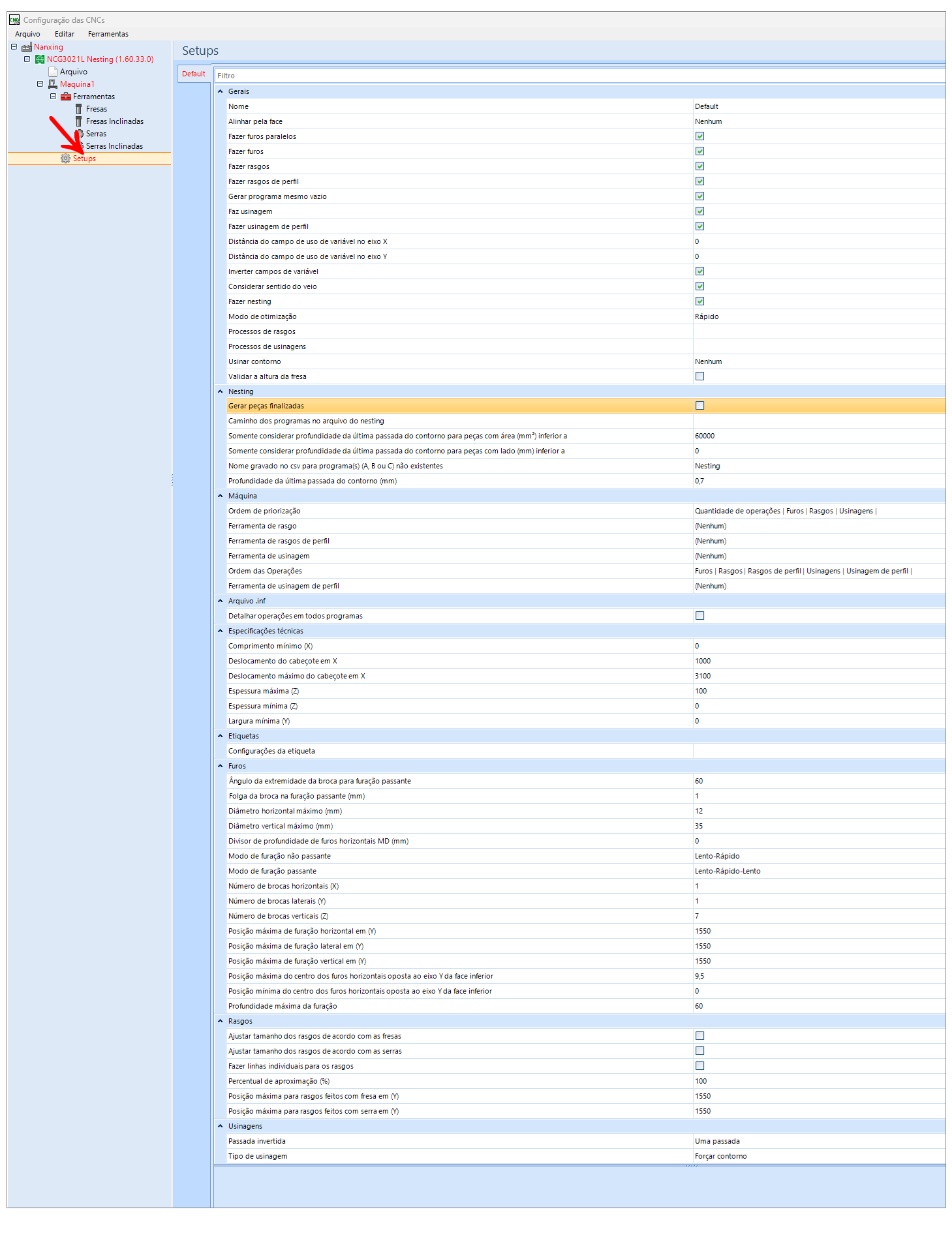Collapse the Nesting section
The width and height of the screenshot is (952, 1233).
click(x=221, y=391)
